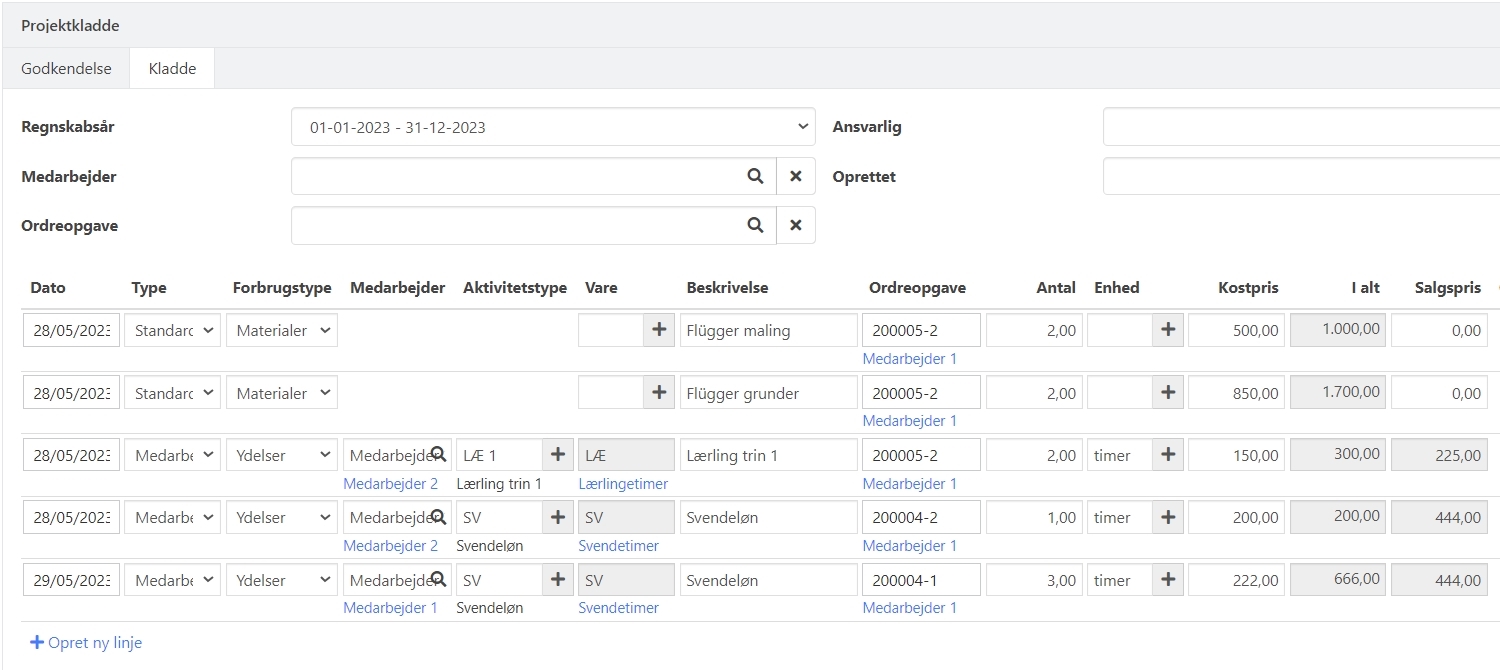Open the Lærlingetimer link
Viewport: 1500px width, 670px height.
pyautogui.click(x=623, y=484)
